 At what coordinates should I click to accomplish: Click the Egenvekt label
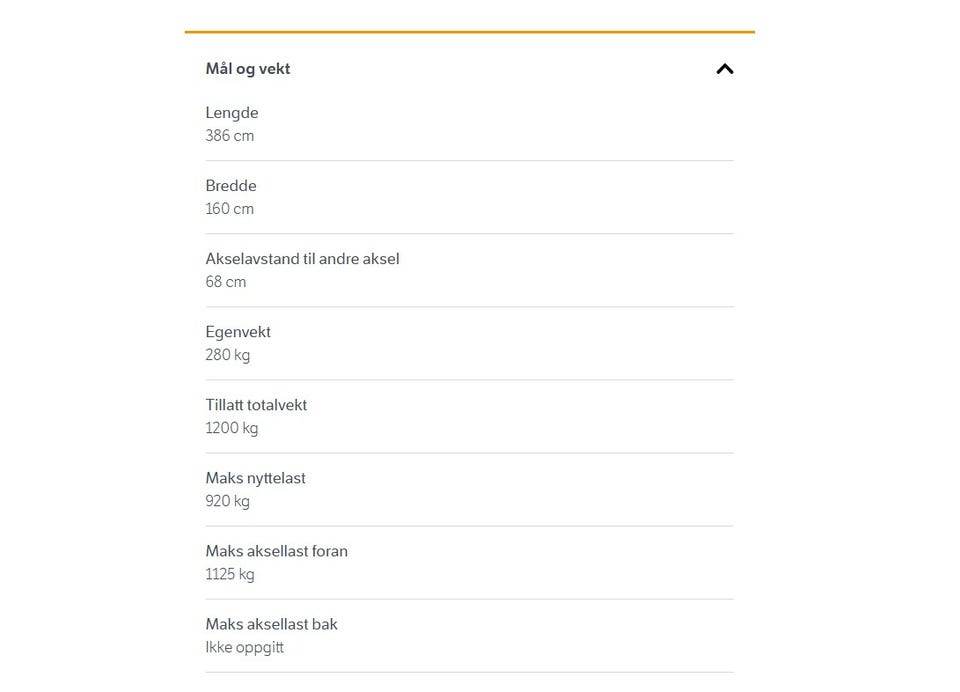pyautogui.click(x=238, y=332)
